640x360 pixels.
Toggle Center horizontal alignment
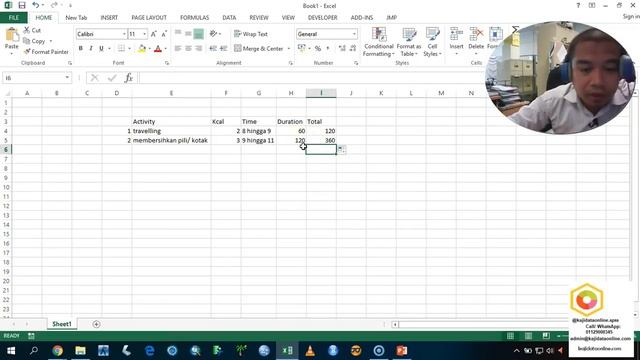(x=188, y=49)
